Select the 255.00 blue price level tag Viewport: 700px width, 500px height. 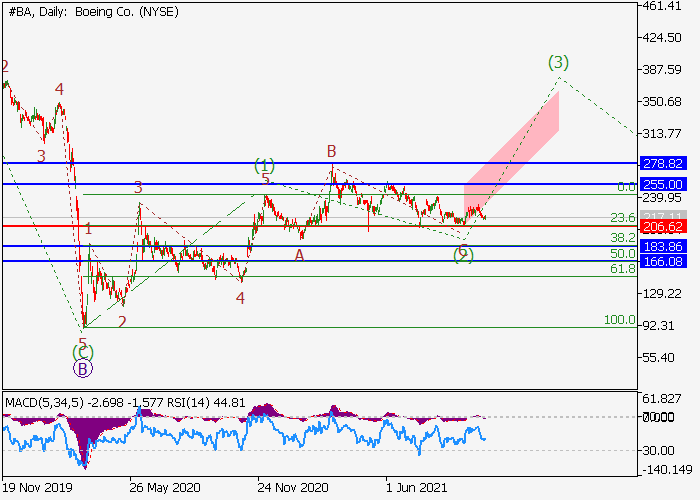pyautogui.click(x=663, y=184)
